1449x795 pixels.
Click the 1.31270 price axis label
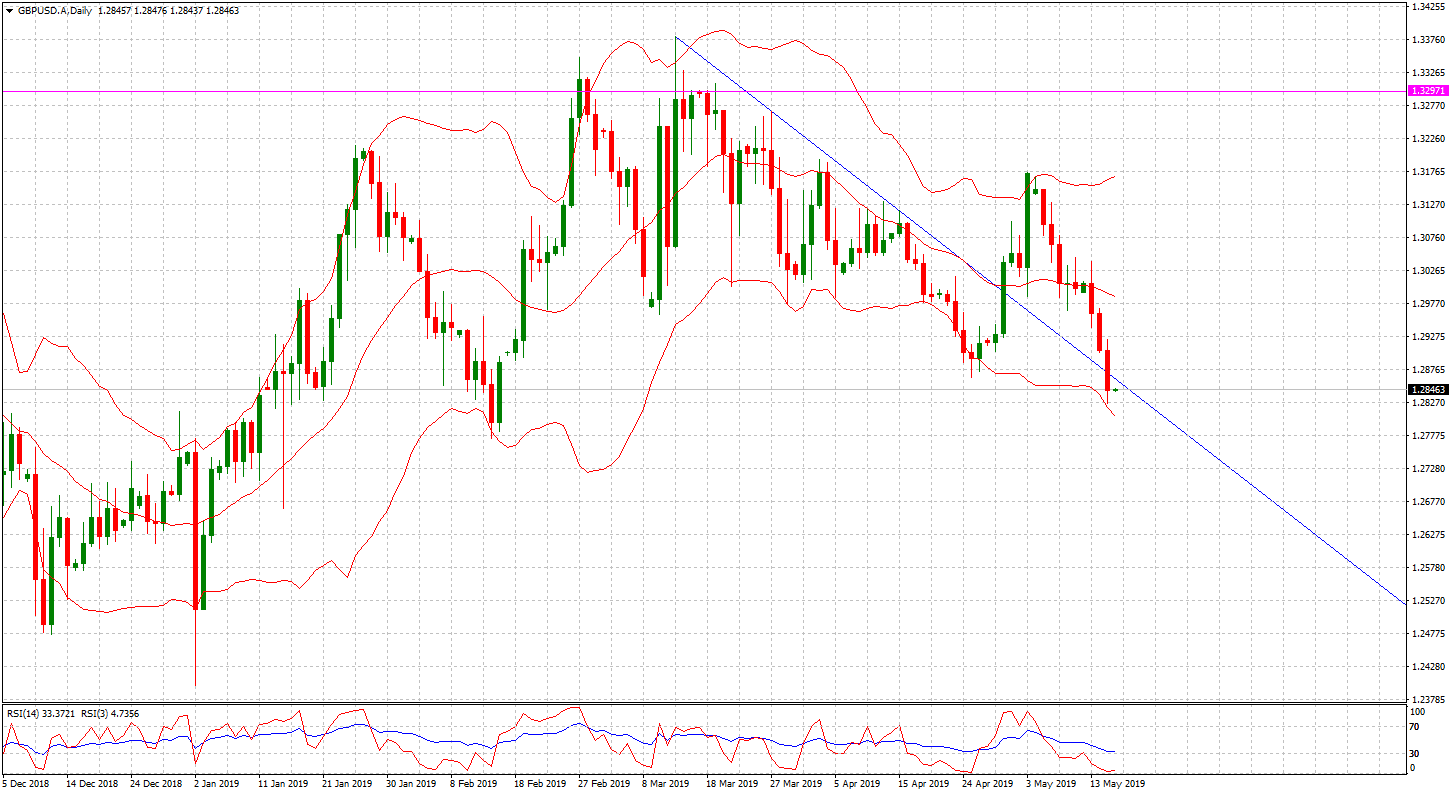click(x=1427, y=205)
